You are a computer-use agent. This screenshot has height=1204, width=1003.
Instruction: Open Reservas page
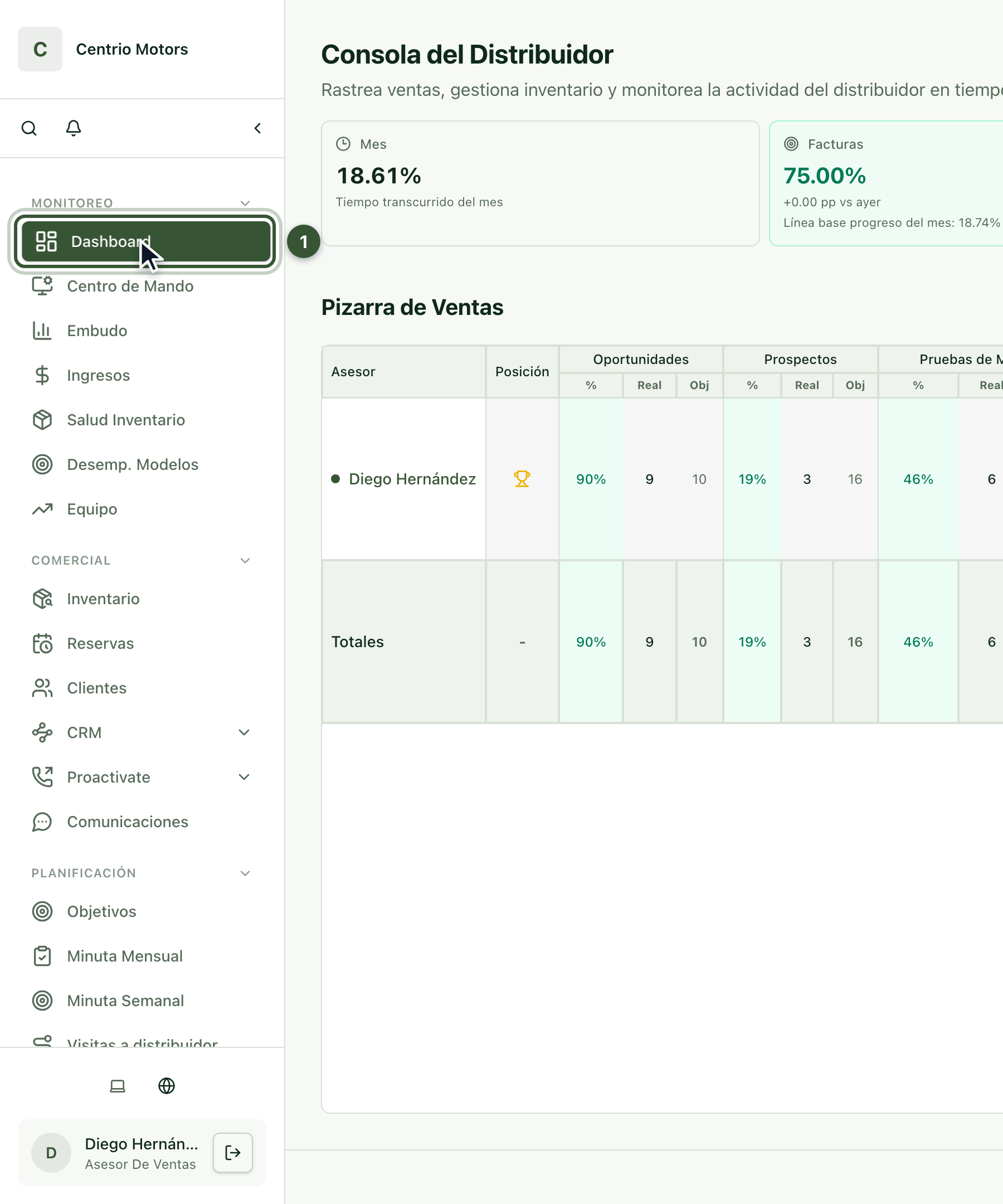click(x=142, y=643)
